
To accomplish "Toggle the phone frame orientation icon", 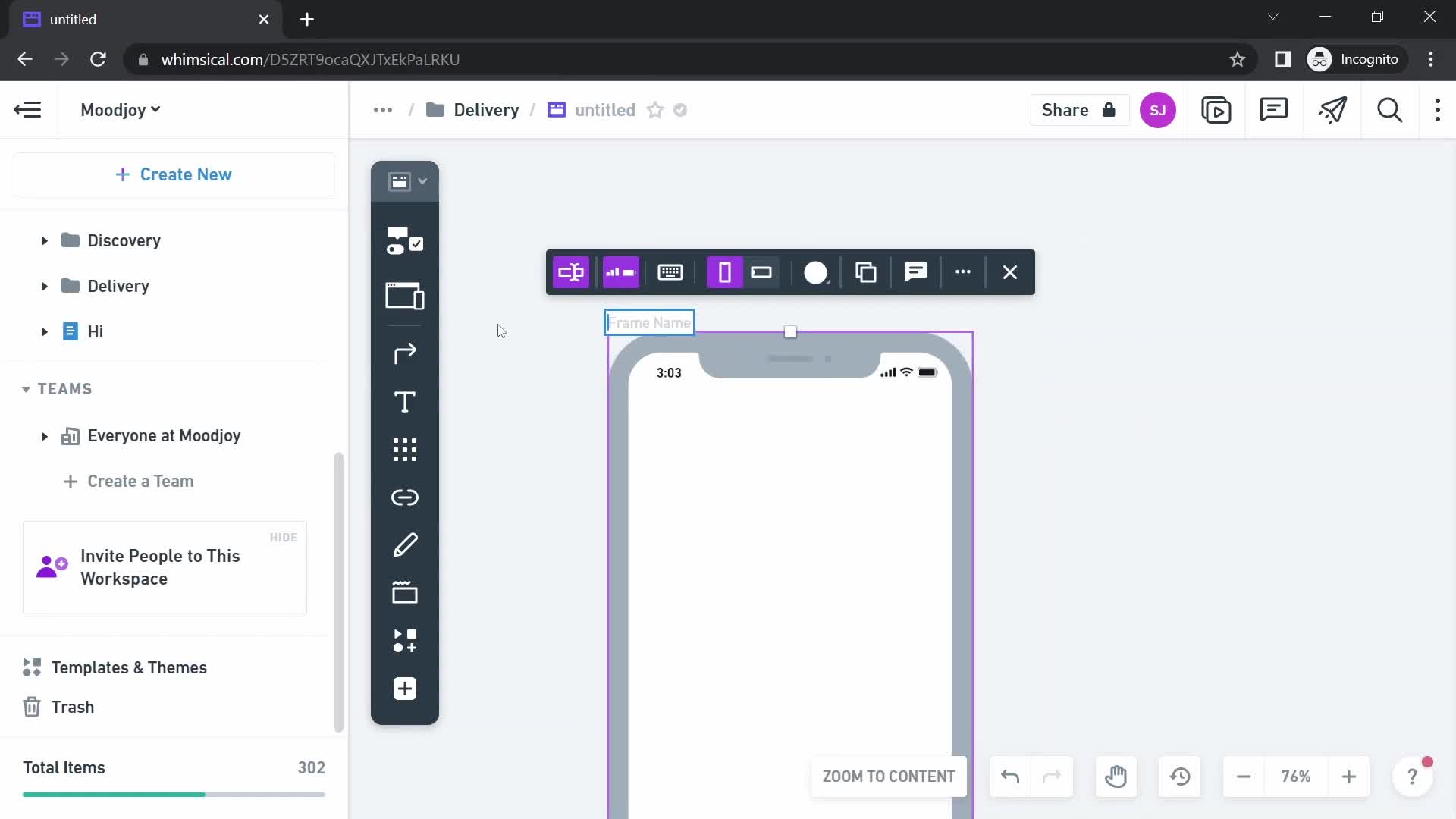I will tap(762, 272).
